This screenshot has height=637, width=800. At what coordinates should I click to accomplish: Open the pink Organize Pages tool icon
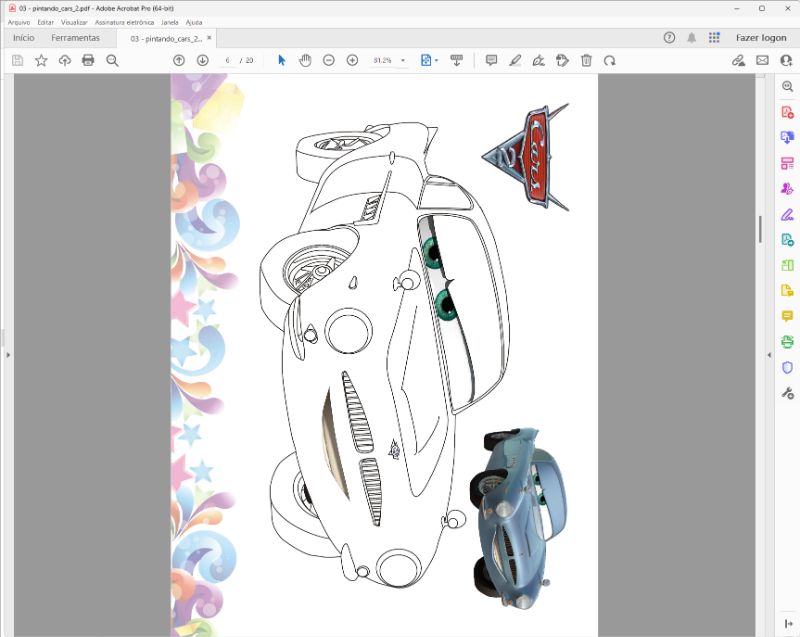(x=787, y=163)
